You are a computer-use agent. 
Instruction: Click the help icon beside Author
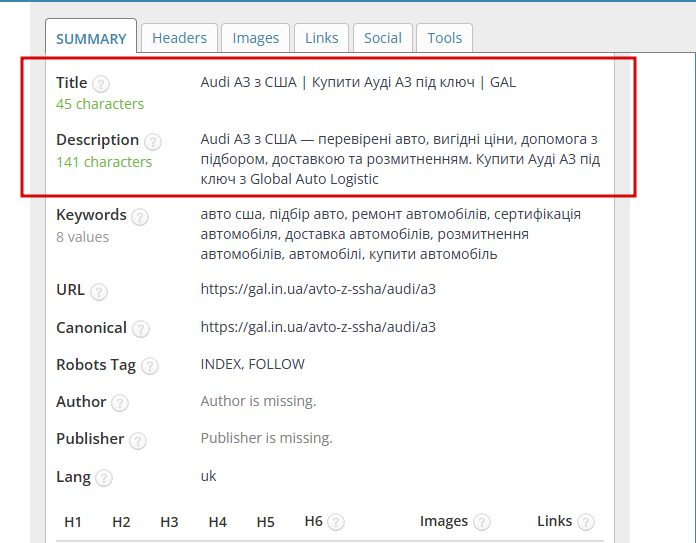point(120,404)
